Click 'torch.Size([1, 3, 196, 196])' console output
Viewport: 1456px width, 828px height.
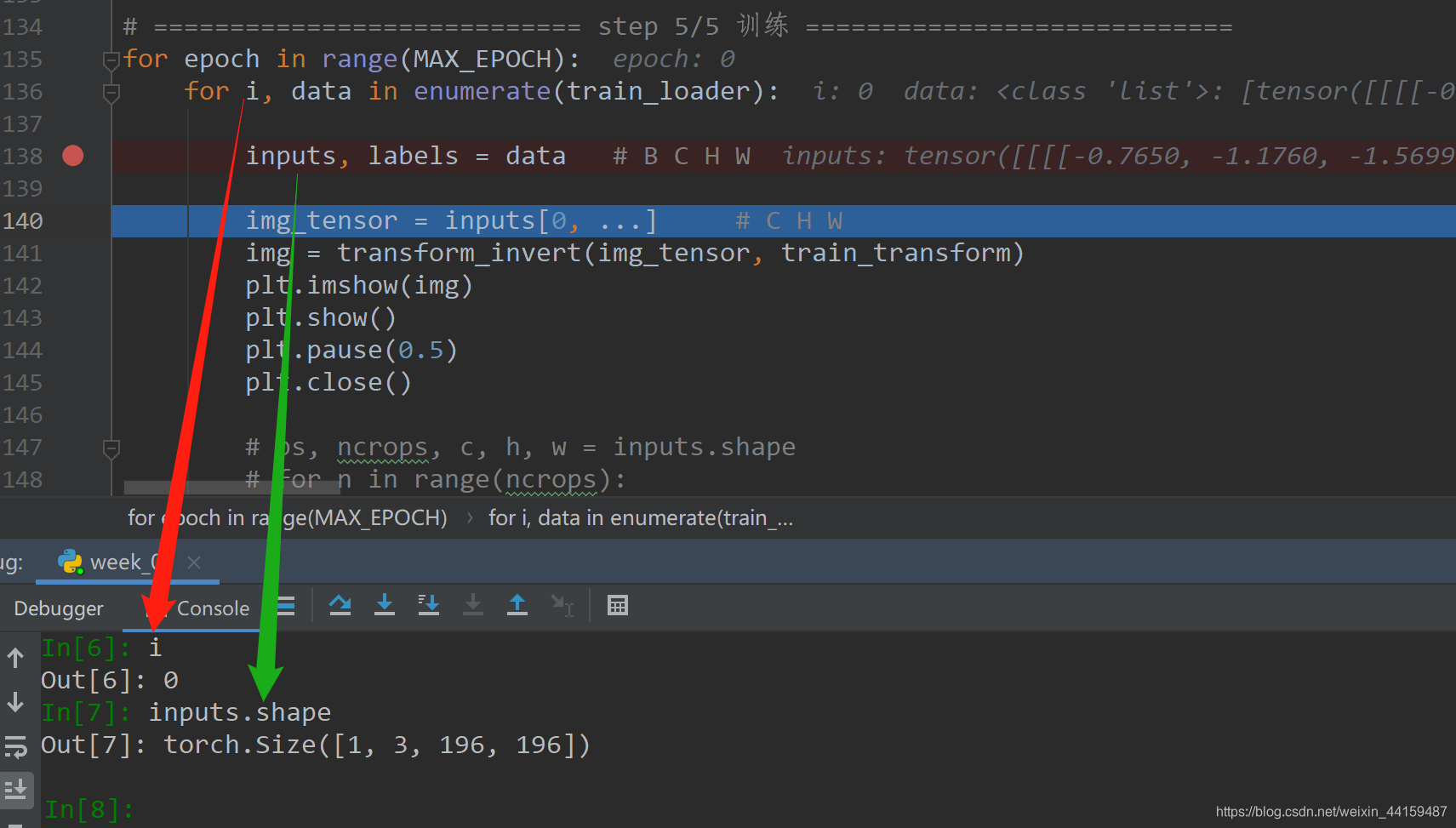[377, 745]
